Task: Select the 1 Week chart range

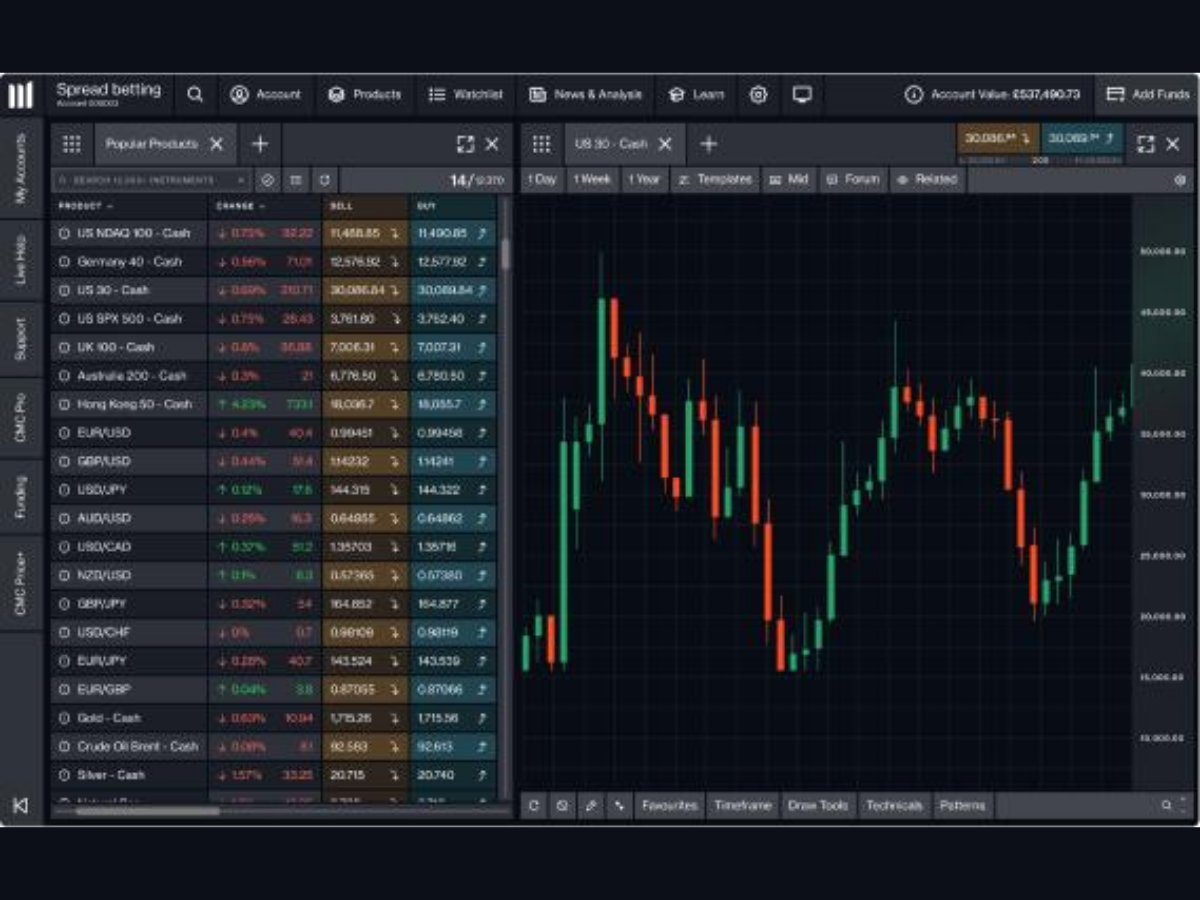Action: [591, 180]
